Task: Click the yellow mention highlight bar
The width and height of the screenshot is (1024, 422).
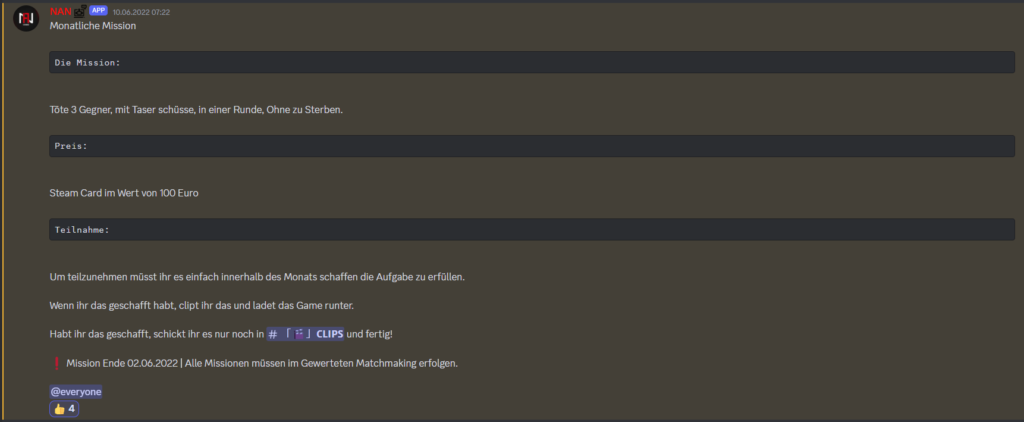Action: pyautogui.click(x=2, y=210)
